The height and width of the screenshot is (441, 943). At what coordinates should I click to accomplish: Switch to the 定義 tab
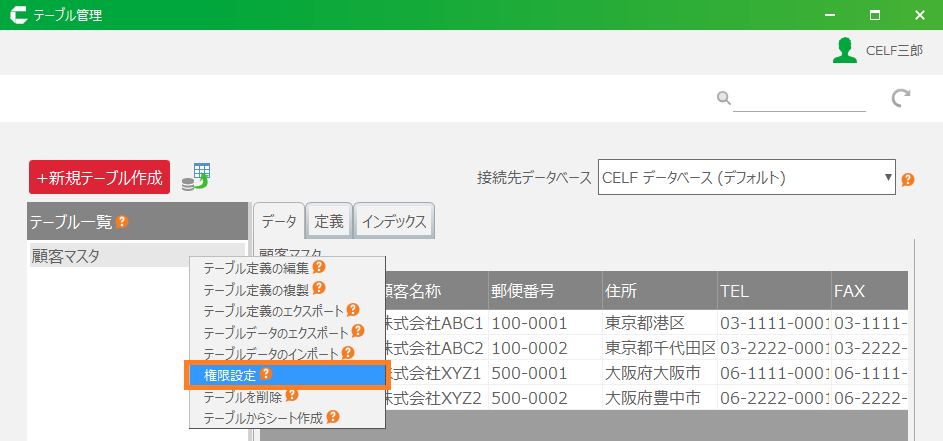coord(329,222)
